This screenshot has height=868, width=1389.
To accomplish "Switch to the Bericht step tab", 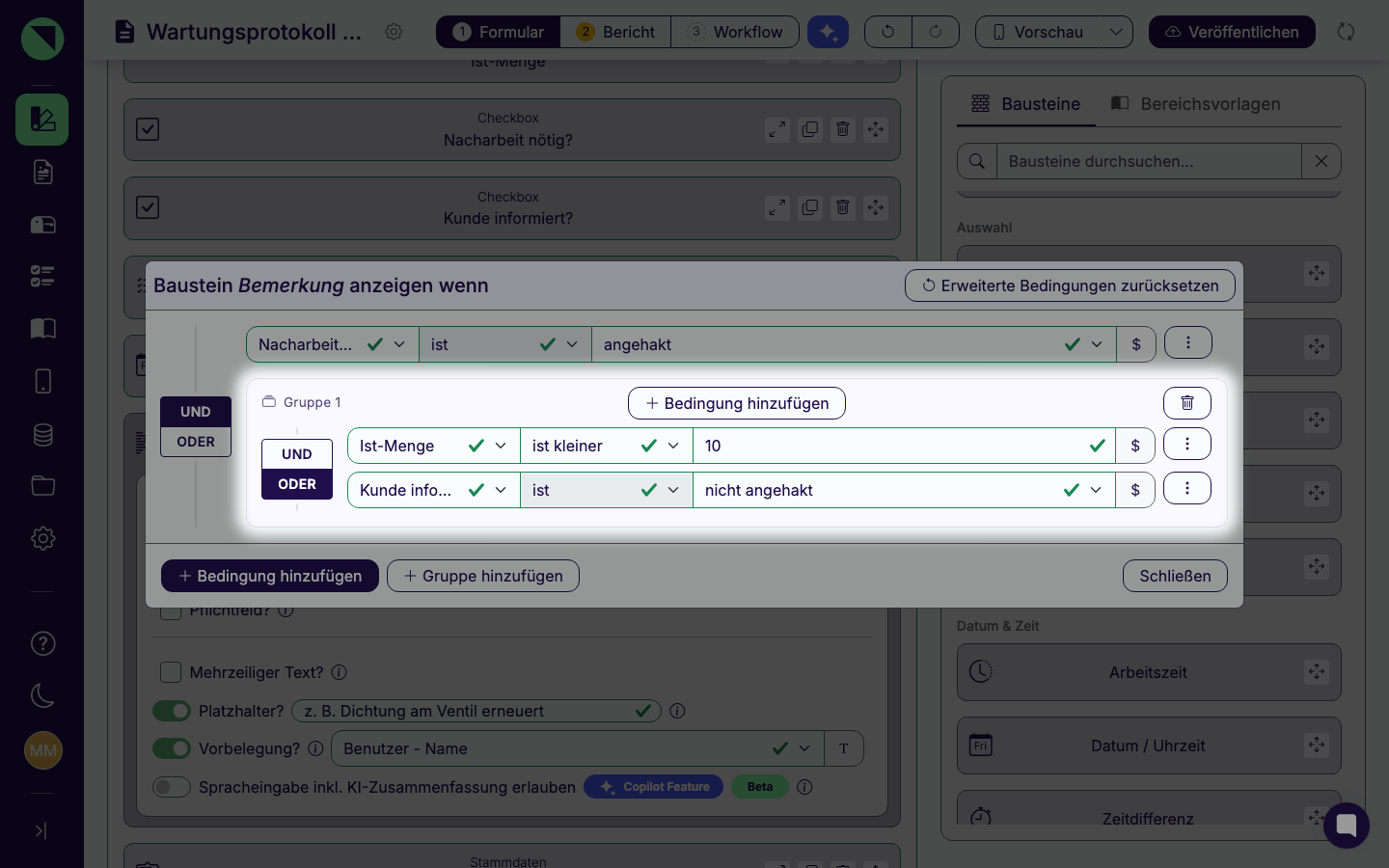I will click(x=616, y=32).
